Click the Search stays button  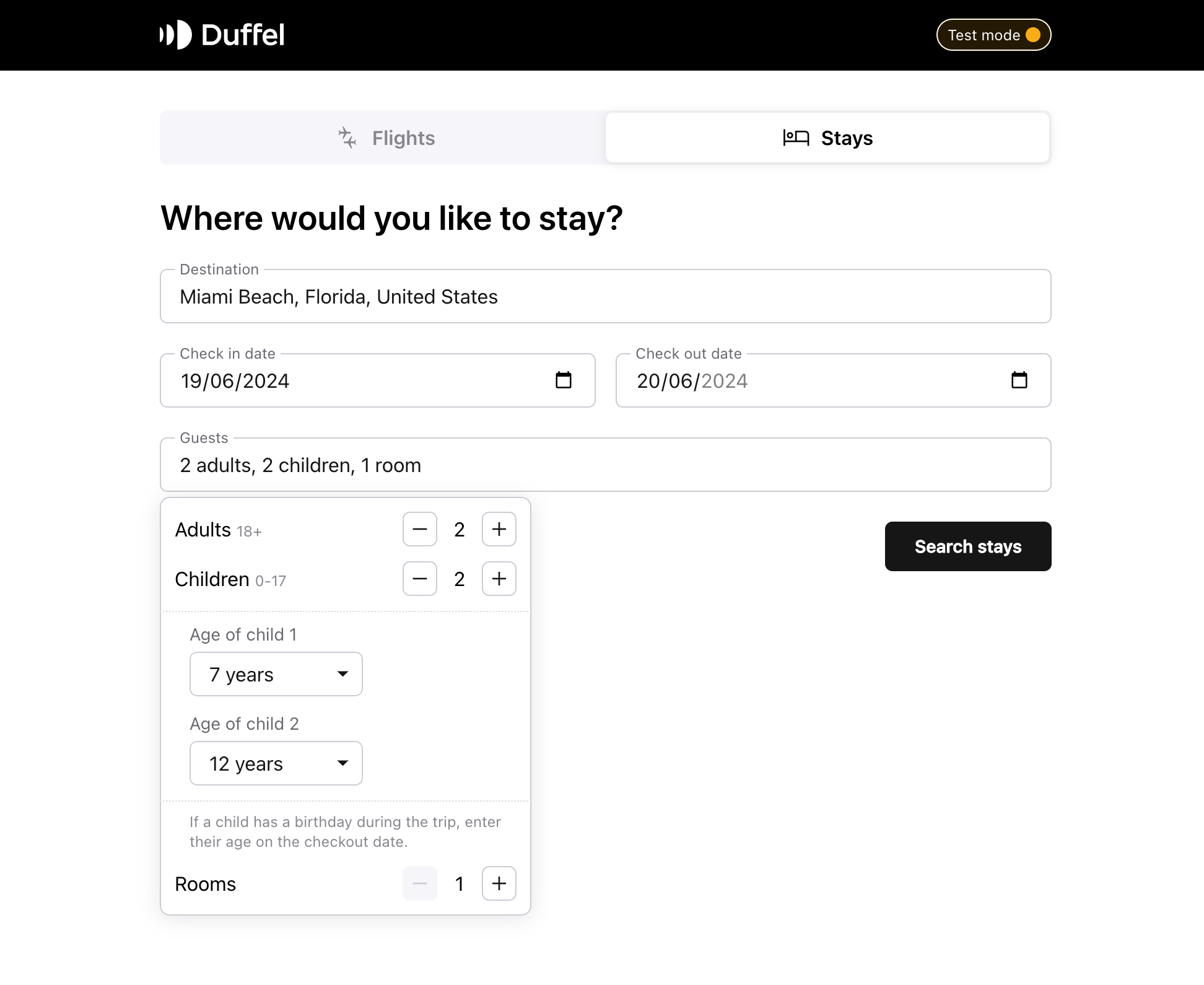click(968, 546)
